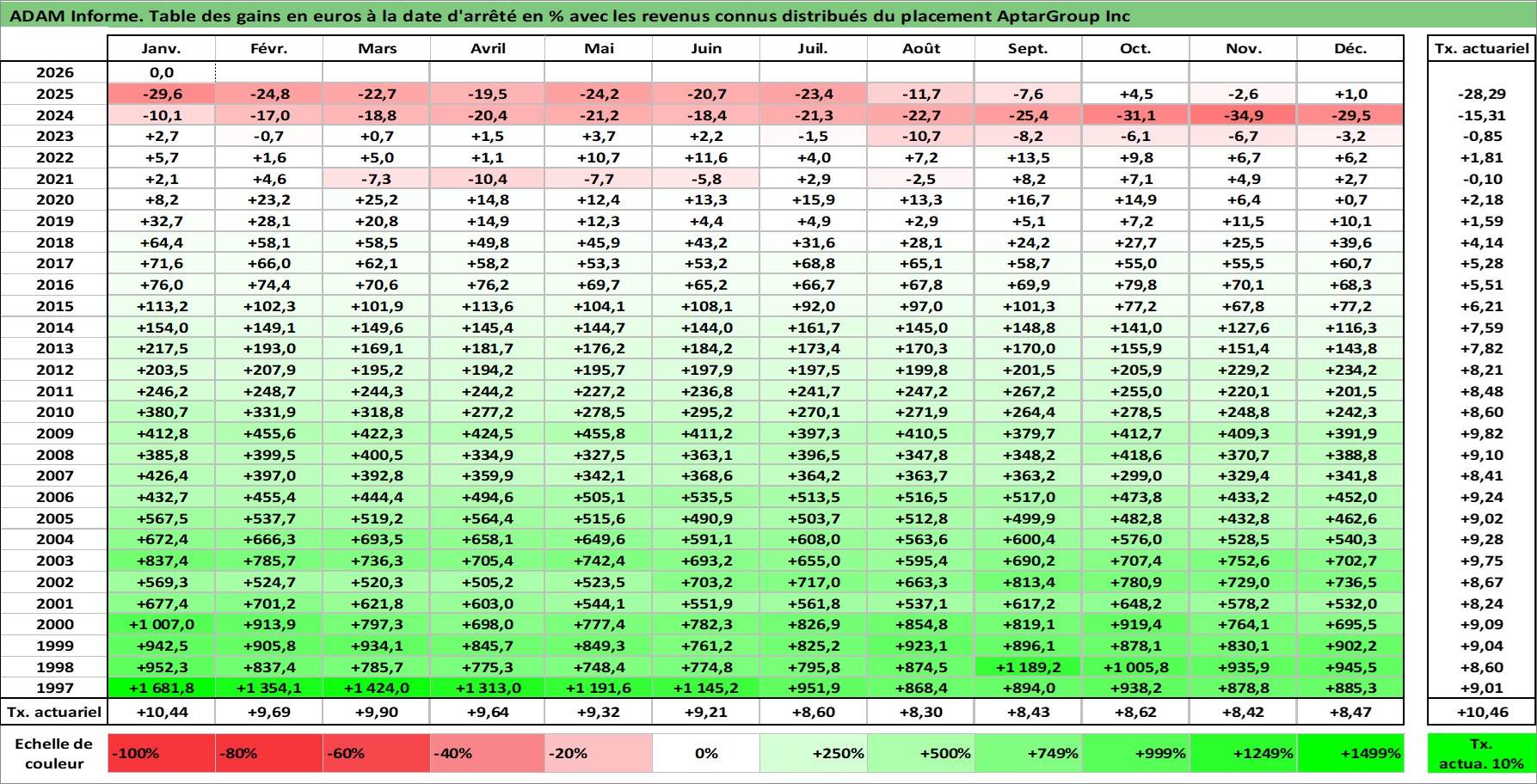Click the +813,4 cell in row 2002
The width and height of the screenshot is (1537, 784).
(1028, 582)
